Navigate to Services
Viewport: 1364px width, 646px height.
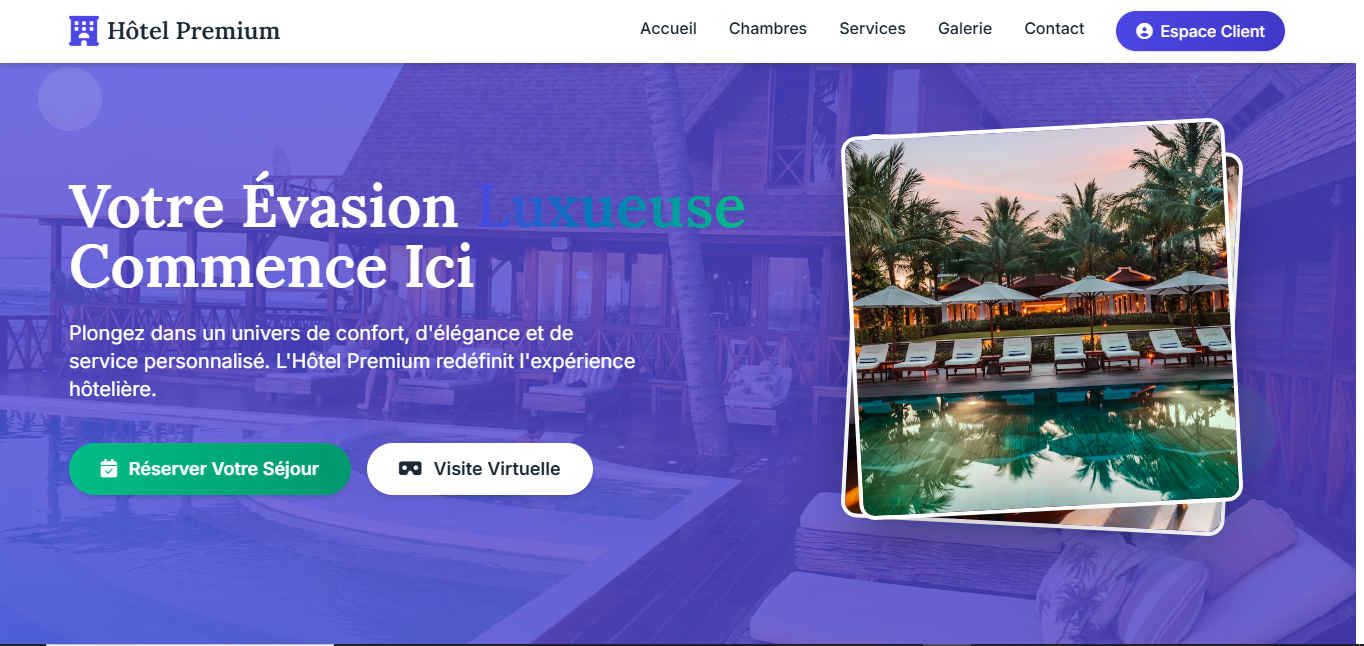pyautogui.click(x=872, y=29)
